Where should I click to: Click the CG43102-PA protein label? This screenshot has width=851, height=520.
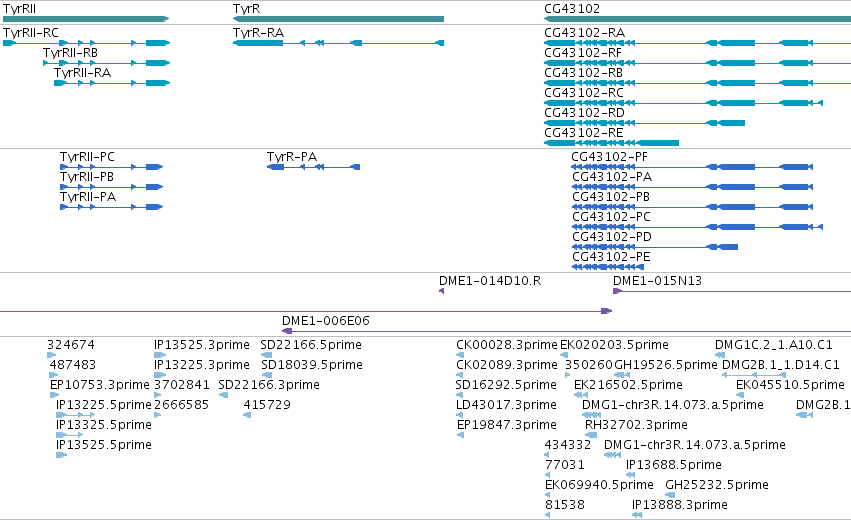612,177
